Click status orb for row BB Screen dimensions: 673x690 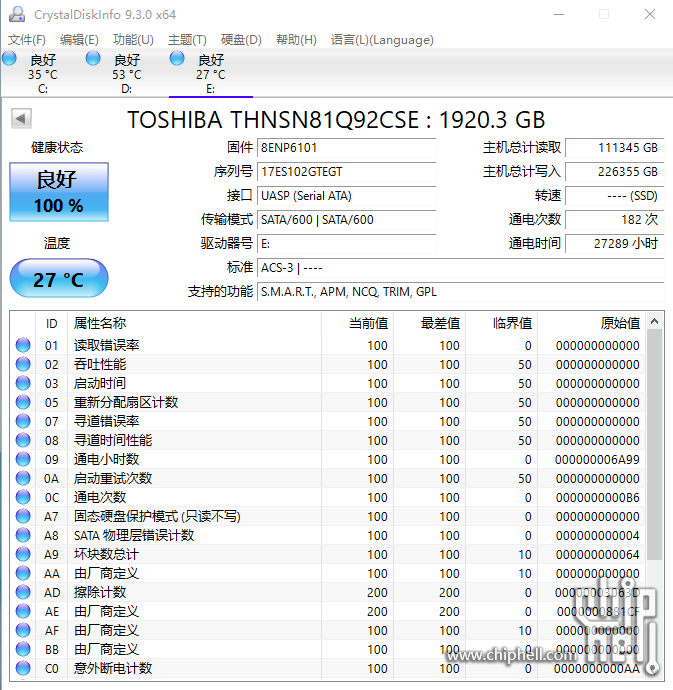[x=23, y=649]
